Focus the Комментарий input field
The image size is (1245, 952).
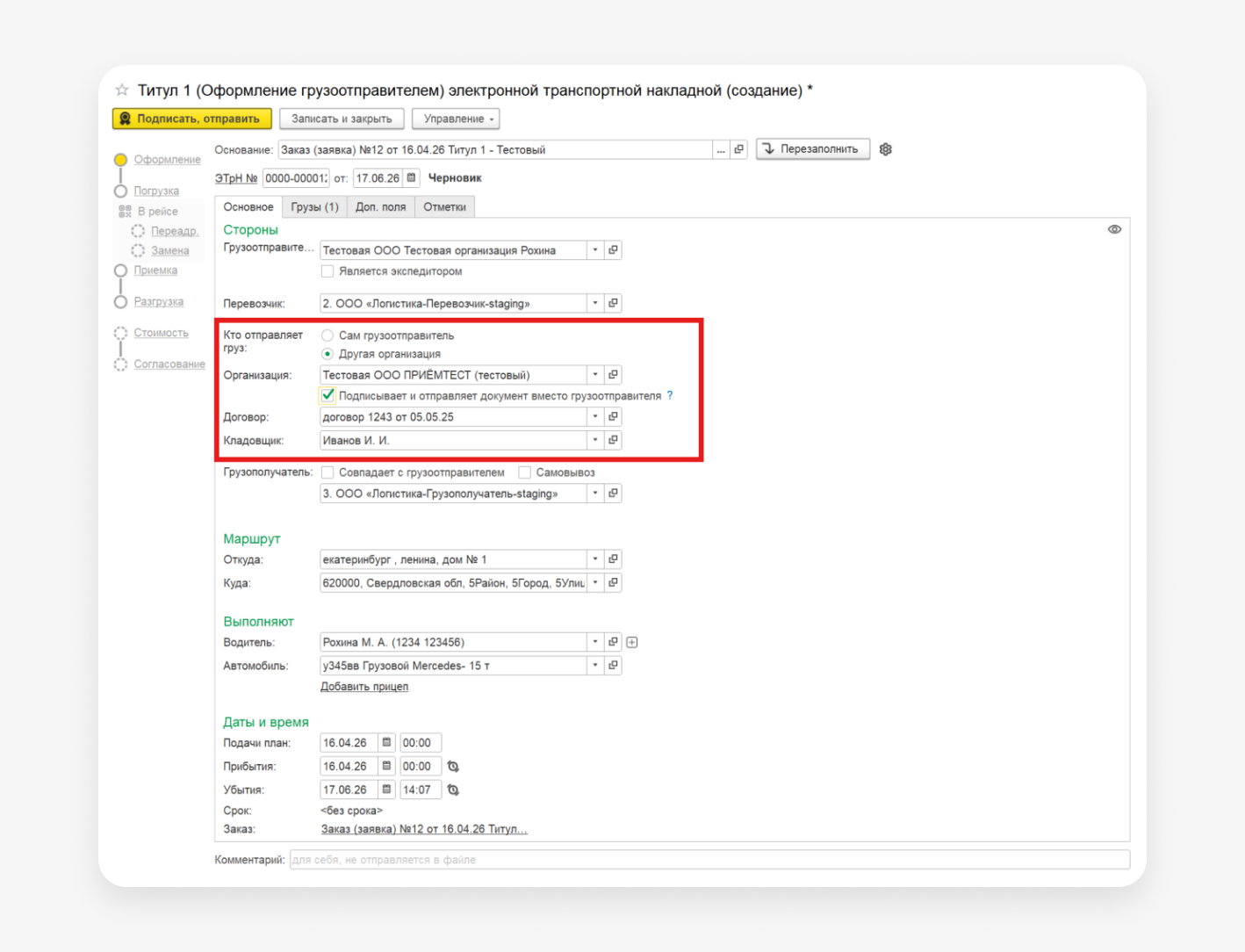tap(709, 860)
